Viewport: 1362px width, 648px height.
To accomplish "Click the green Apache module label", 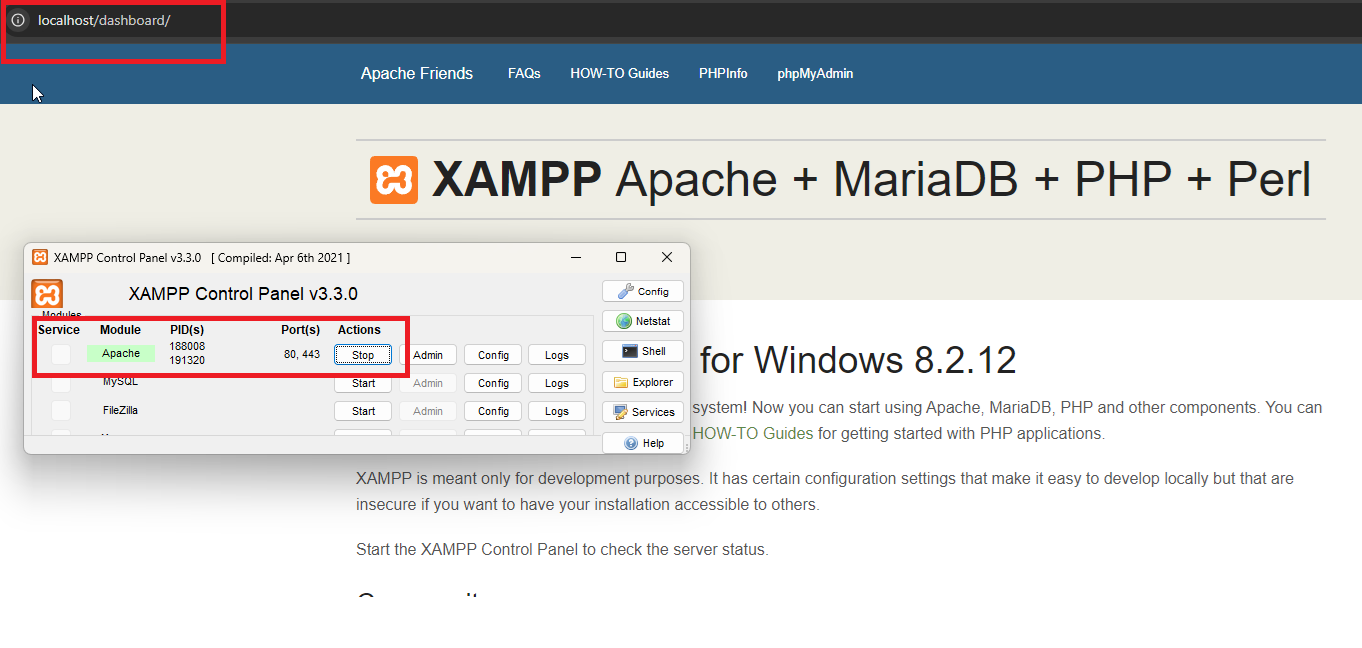I will pos(121,353).
